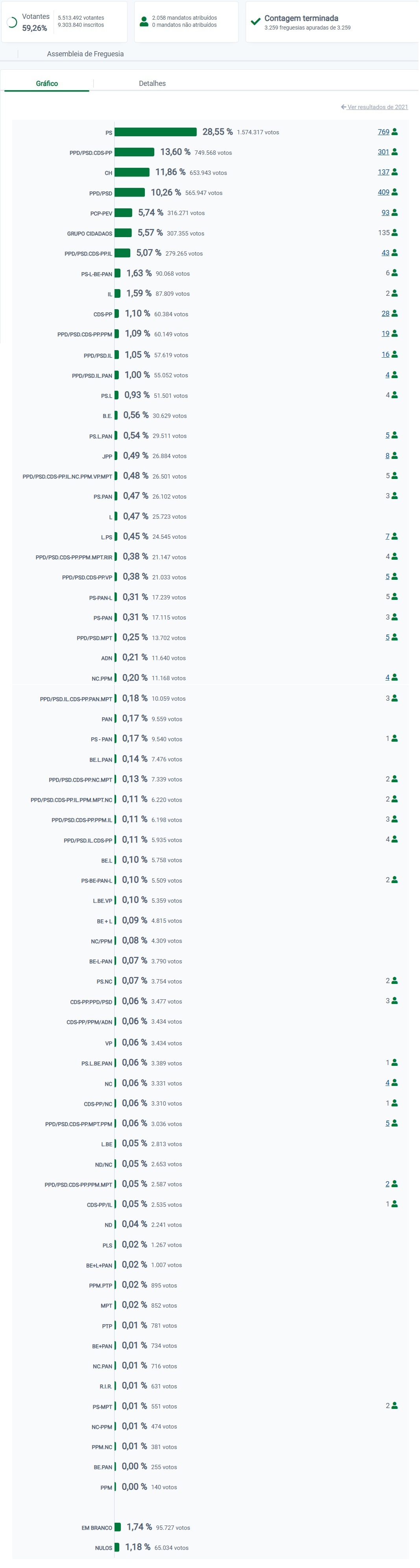Open the 28 mandates link for CDS-PP
This screenshot has height=1568, width=420.
click(x=385, y=314)
